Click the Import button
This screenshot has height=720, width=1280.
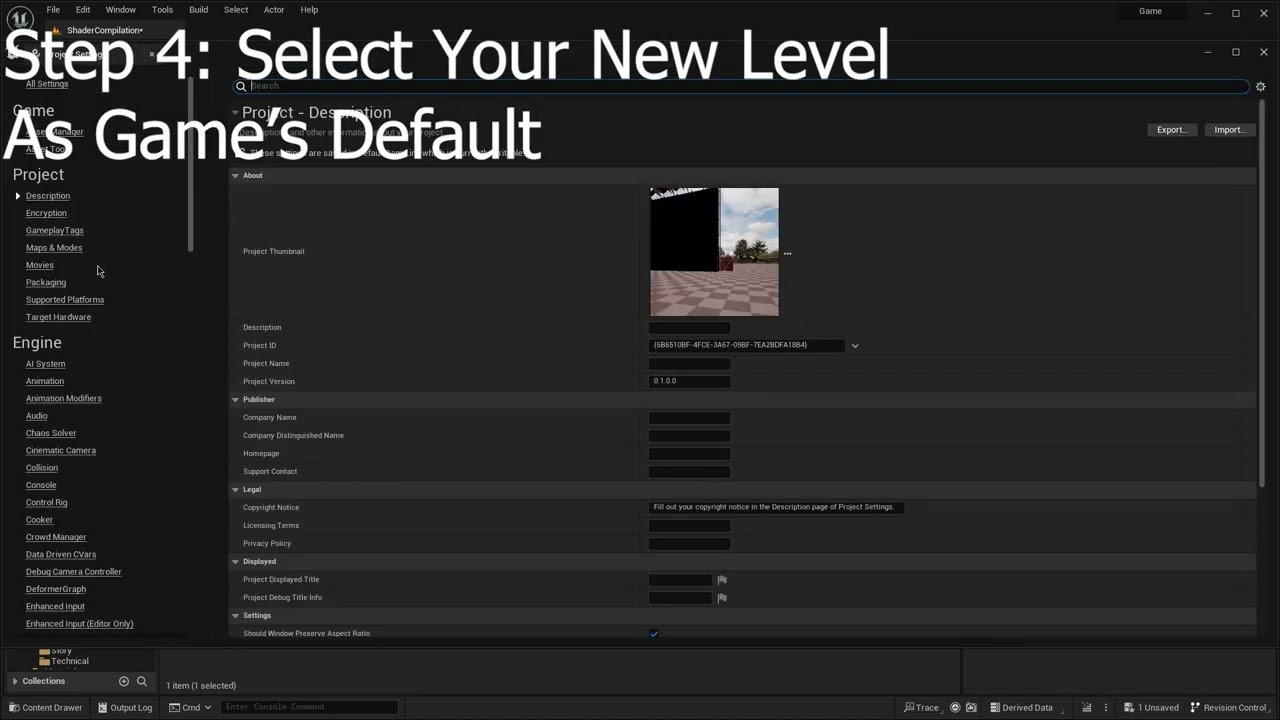[1229, 130]
